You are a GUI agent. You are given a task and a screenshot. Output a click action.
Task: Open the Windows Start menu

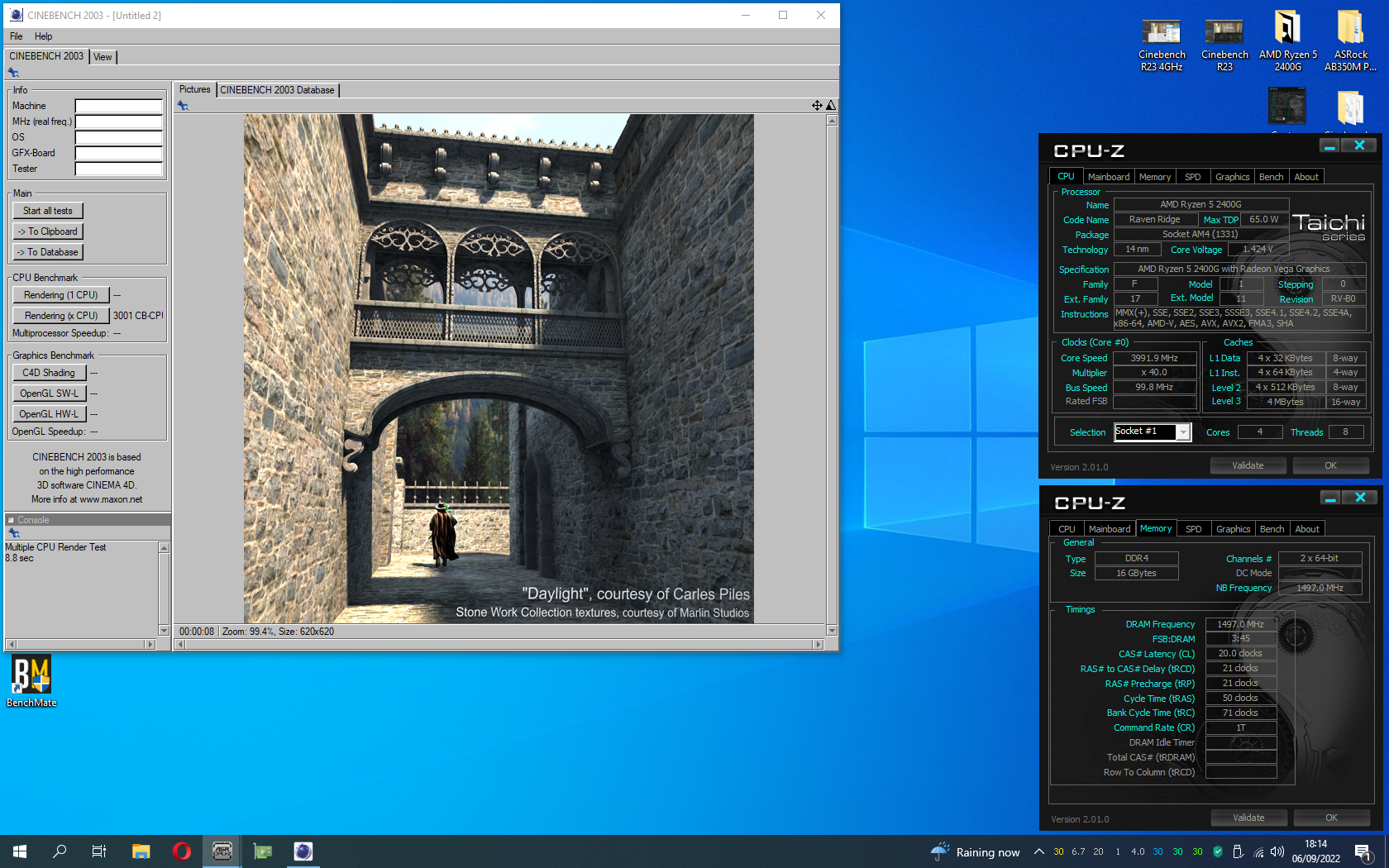(20, 851)
